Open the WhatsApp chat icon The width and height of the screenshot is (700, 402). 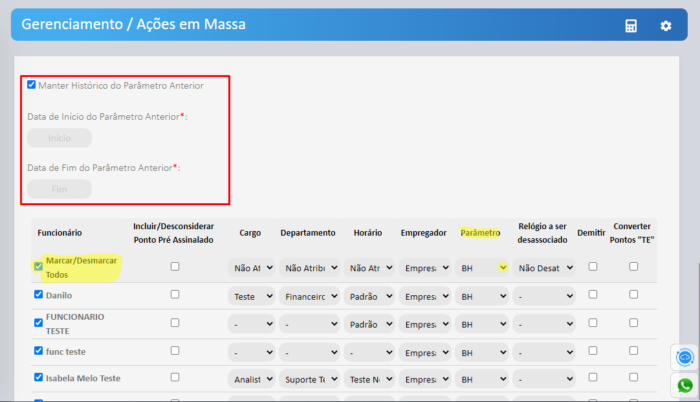[685, 384]
